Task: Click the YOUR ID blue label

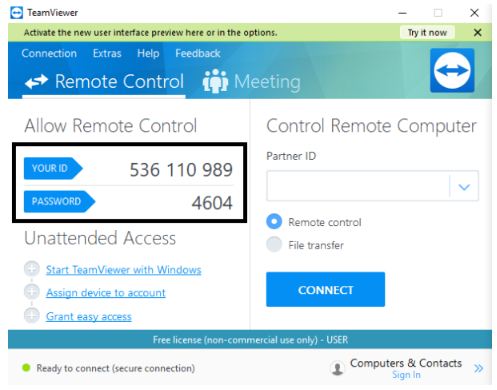Action: pos(53,168)
